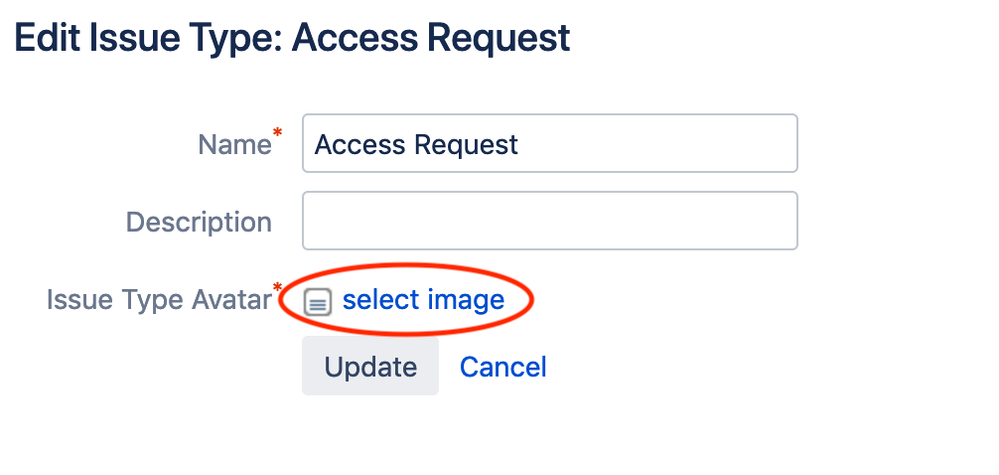Click the Issue Type Avatar label
This screenshot has height=475, width=999.
pos(159,300)
